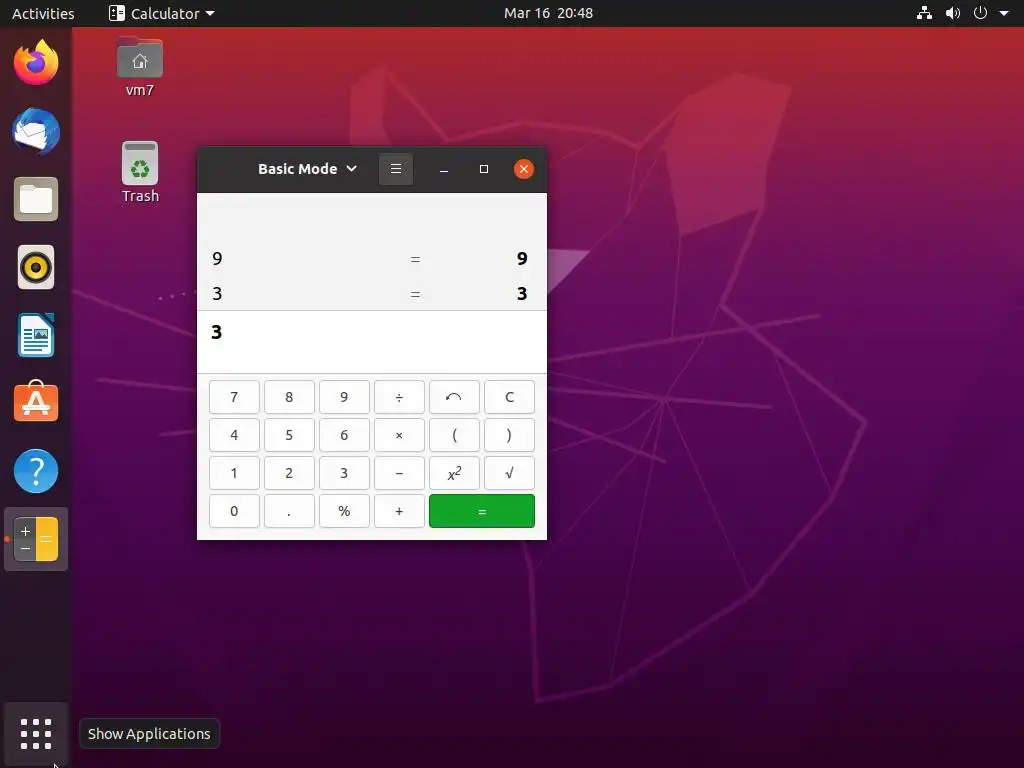
Task: Open the Files manager in the dock
Action: coord(36,199)
